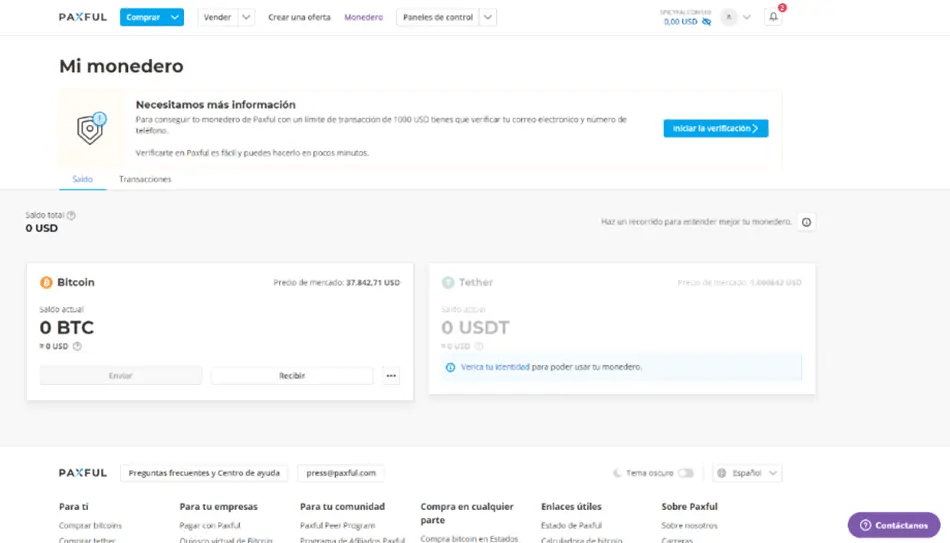
Task: Open Monedero in the top menu
Action: click(363, 17)
